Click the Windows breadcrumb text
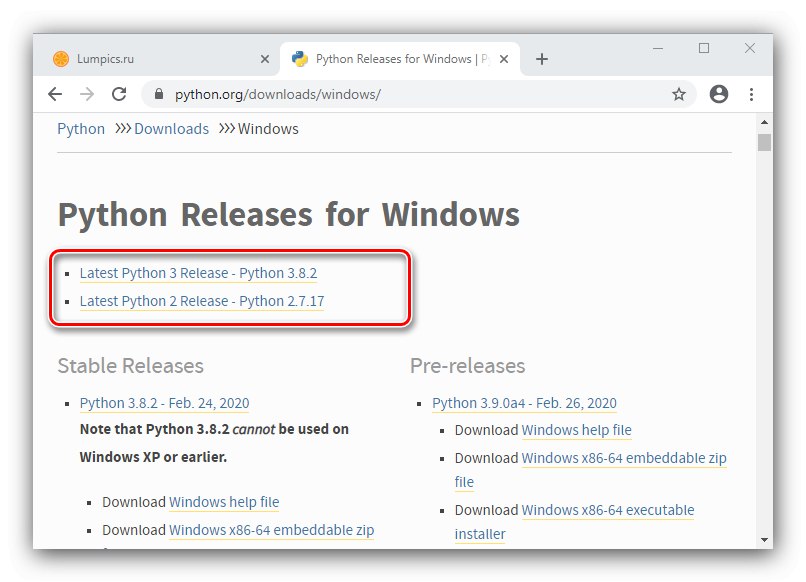 268,129
